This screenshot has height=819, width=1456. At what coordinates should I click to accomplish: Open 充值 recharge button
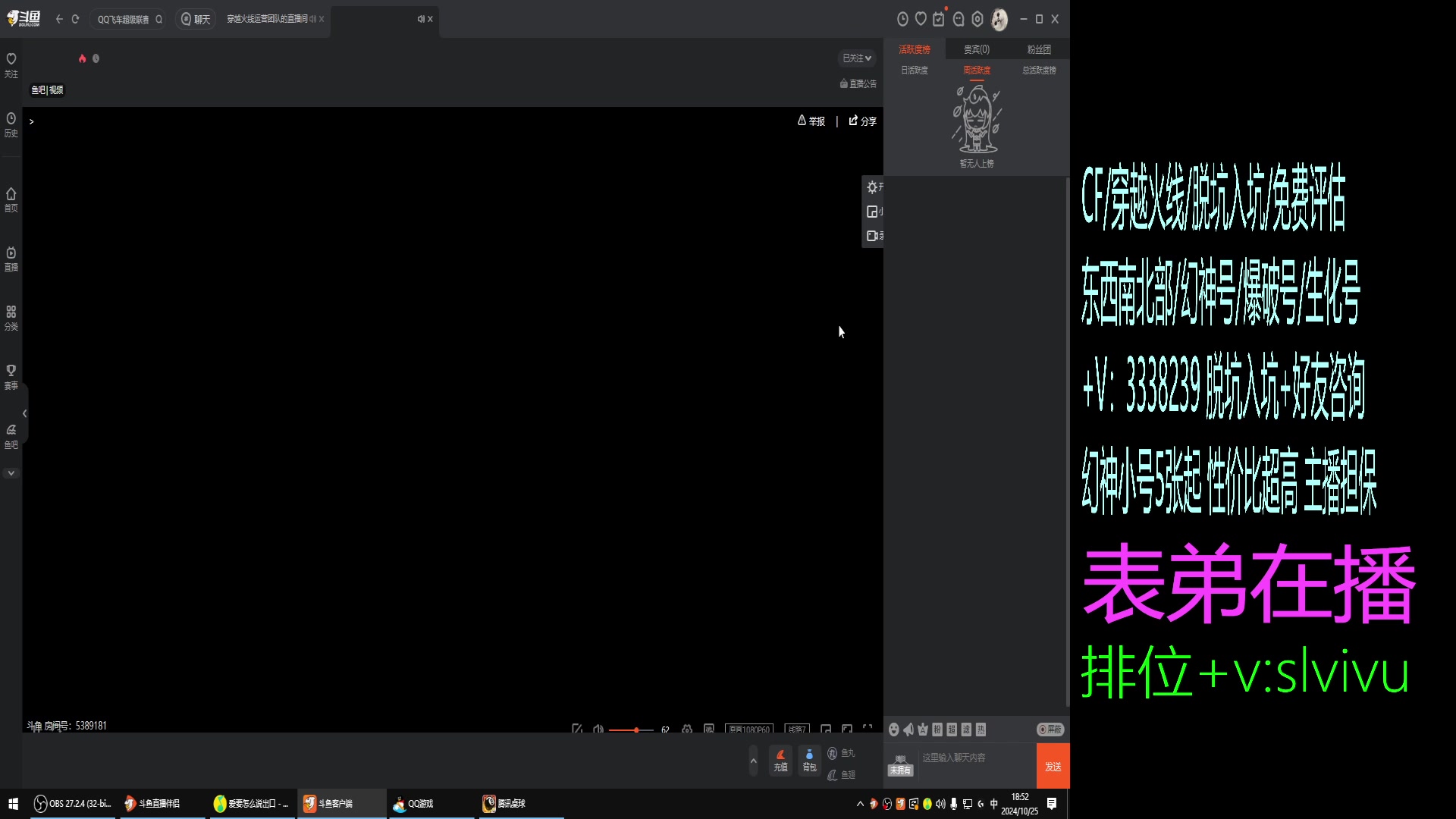tap(780, 761)
